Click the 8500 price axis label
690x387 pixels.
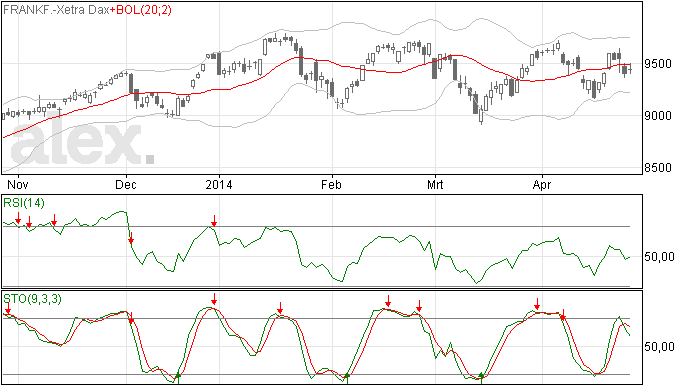(x=658, y=168)
